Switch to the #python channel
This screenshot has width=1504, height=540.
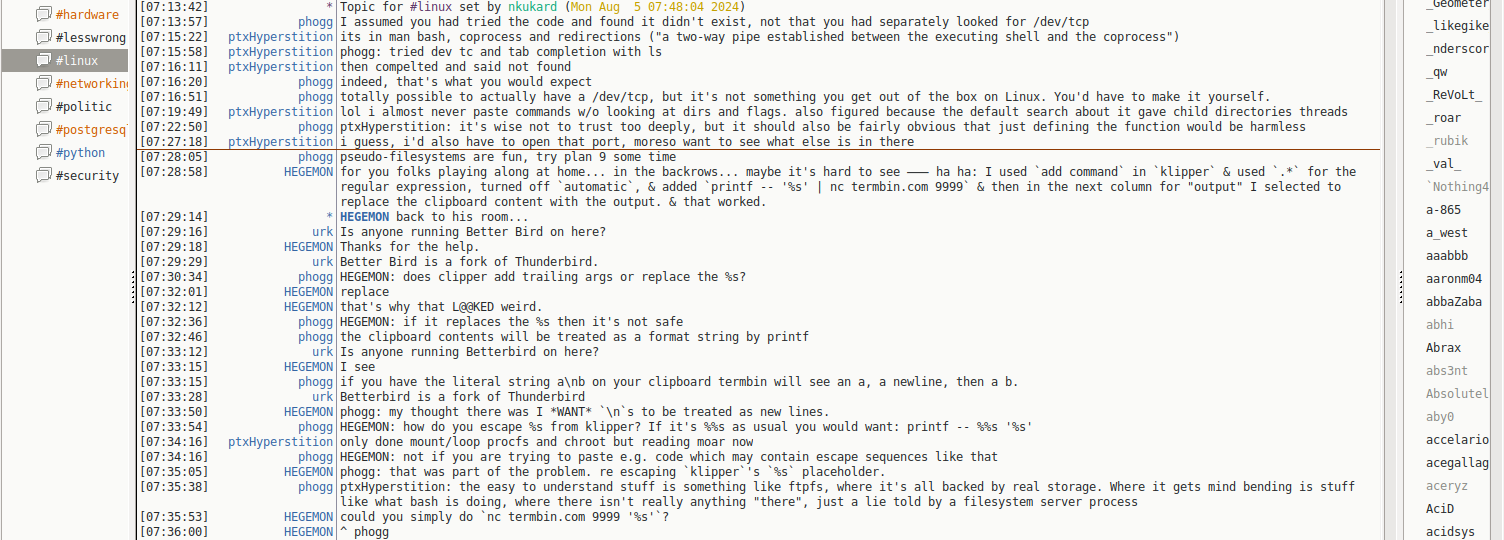click(80, 153)
